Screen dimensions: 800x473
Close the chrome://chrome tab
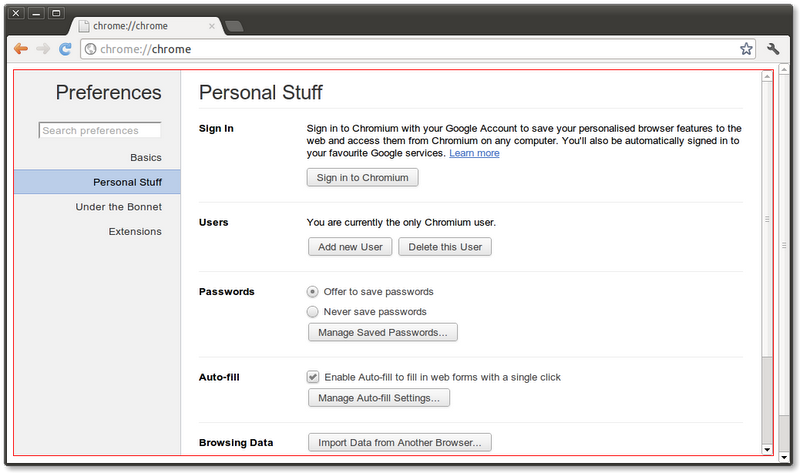tap(212, 26)
